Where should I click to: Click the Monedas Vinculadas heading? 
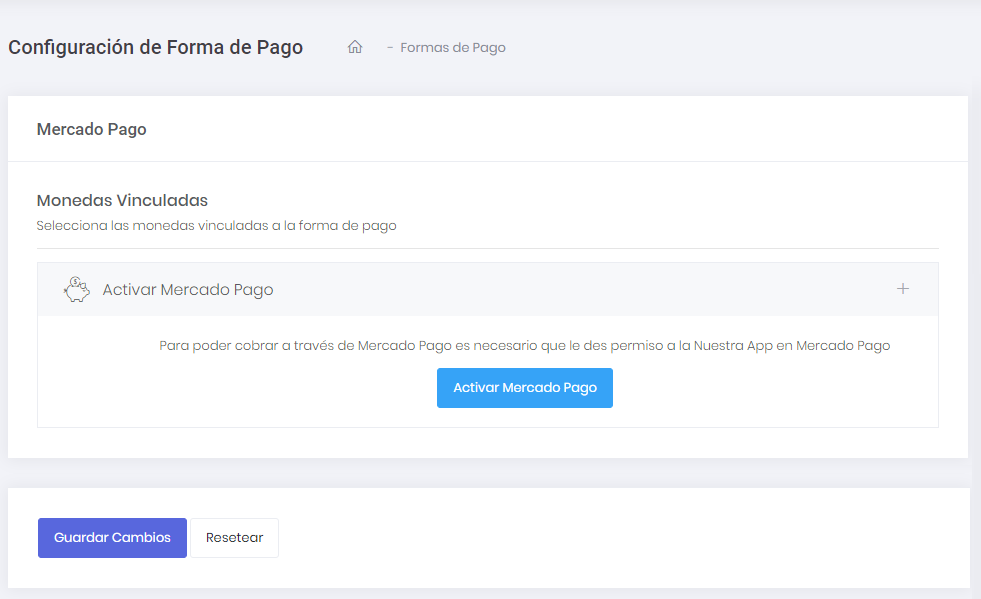coord(122,200)
